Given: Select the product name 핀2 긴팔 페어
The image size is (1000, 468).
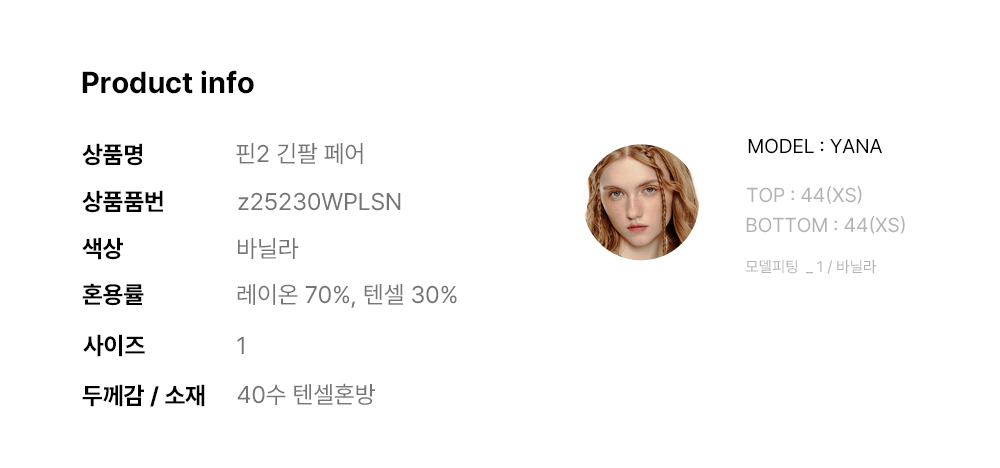Looking at the screenshot, I should pos(300,154).
